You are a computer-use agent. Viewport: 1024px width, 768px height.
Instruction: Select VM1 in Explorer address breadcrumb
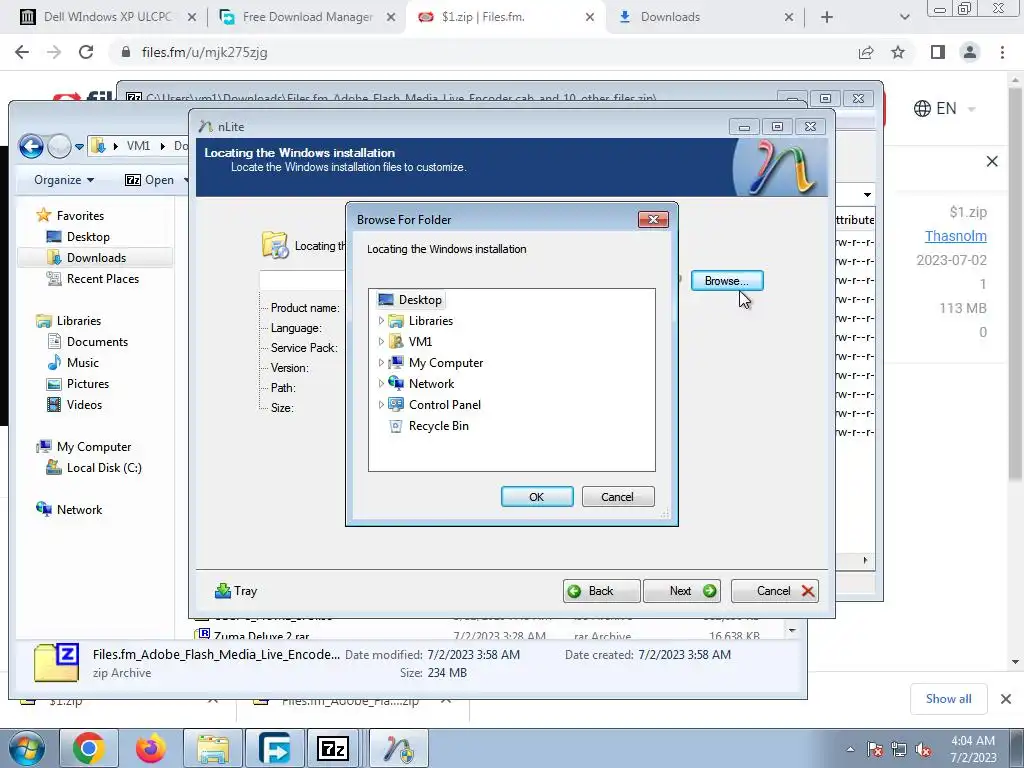coord(138,146)
